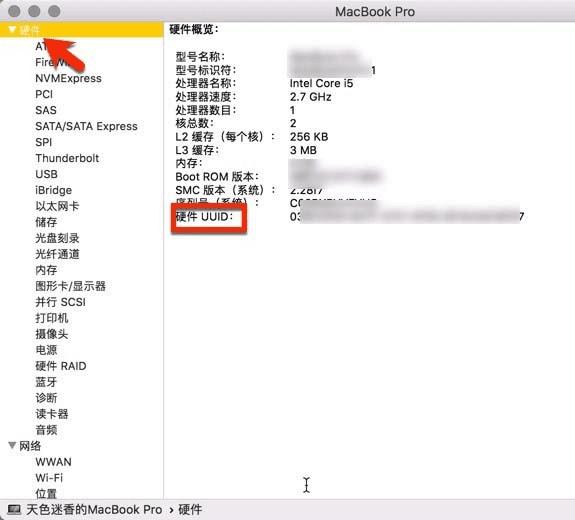
Task: Select WWAN under 网络
Action: (54, 462)
